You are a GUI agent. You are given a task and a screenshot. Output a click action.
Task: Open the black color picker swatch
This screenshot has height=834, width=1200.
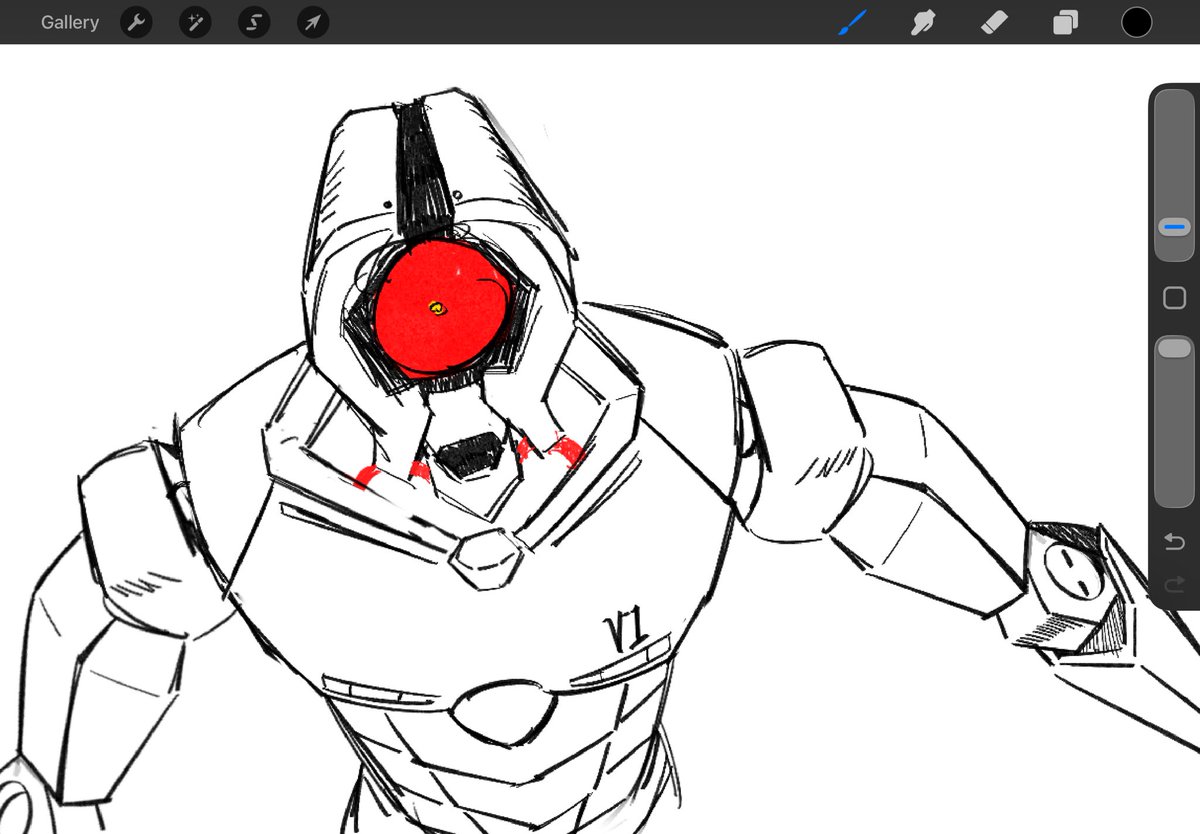coord(1136,22)
